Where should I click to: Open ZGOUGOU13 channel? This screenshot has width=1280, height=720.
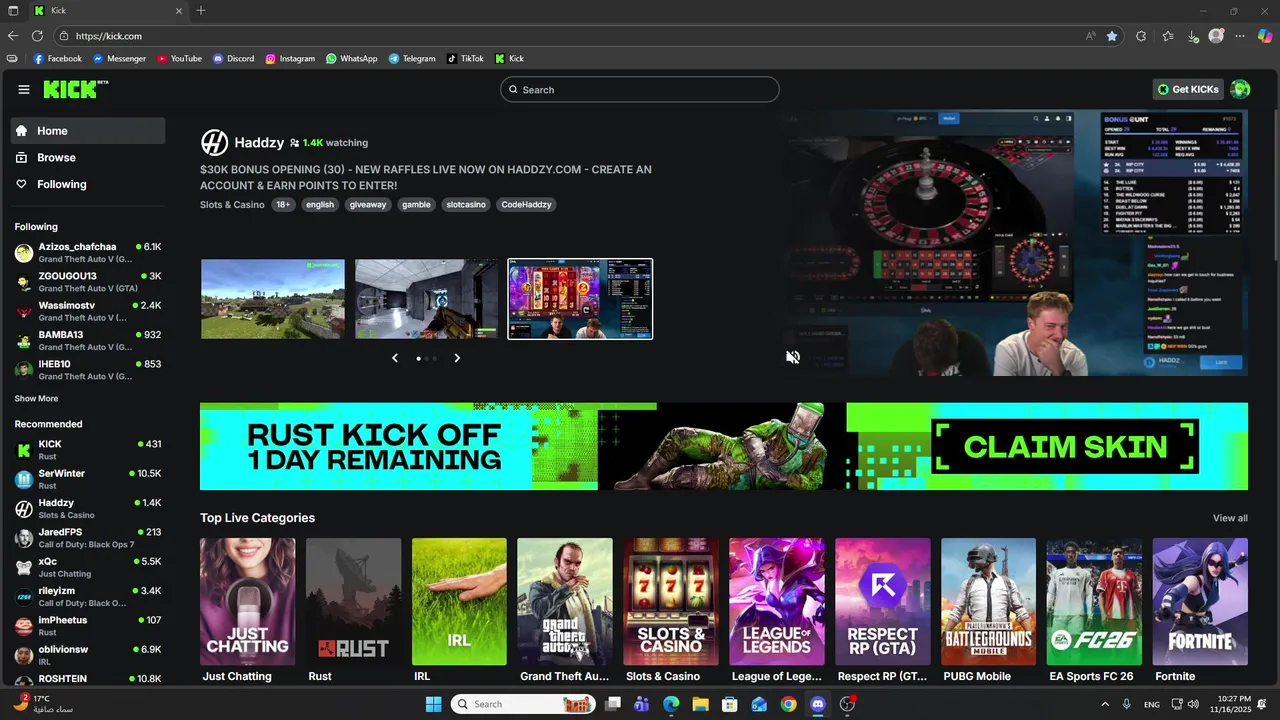[88, 282]
